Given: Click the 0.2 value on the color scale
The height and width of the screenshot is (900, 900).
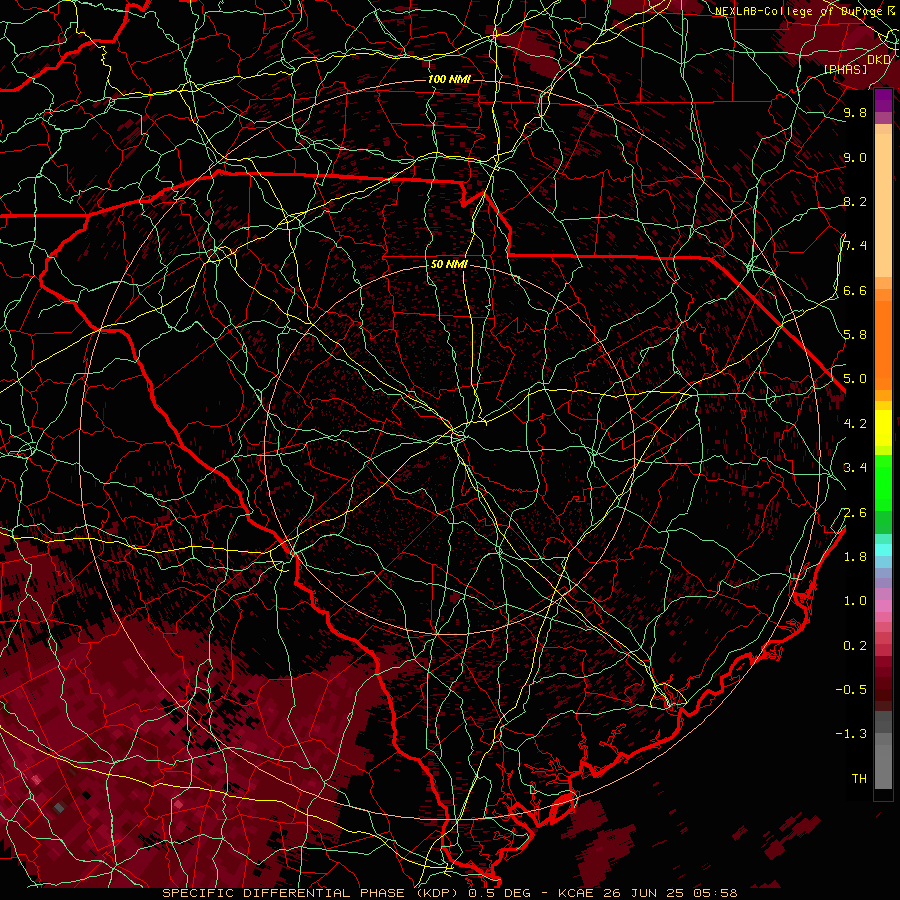Looking at the screenshot, I should tap(855, 645).
